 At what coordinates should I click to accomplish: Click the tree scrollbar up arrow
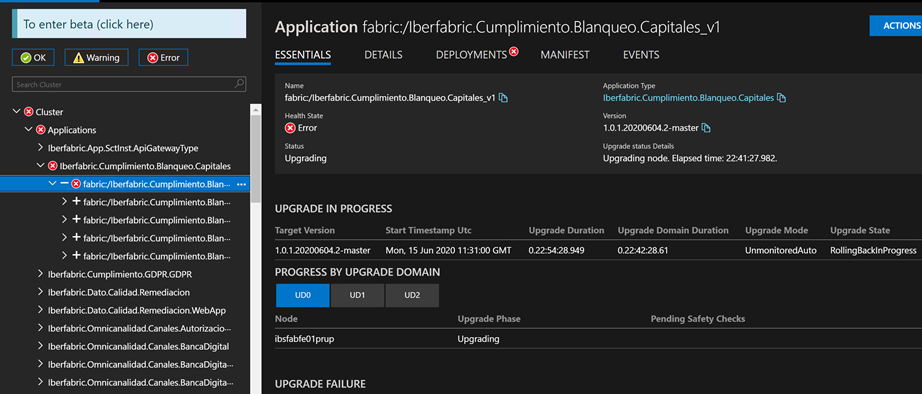[x=256, y=109]
